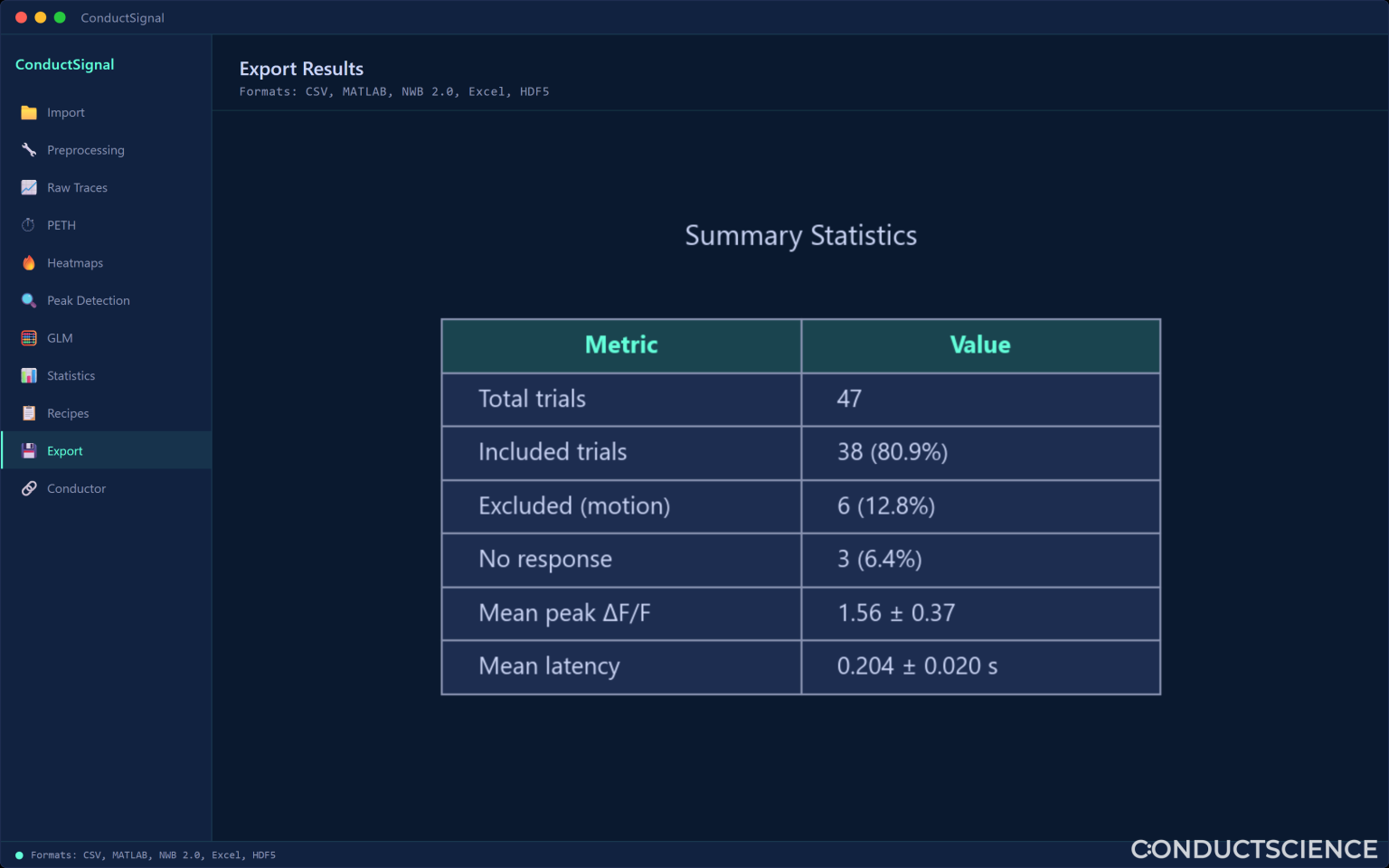Click the GLM grid icon

29,338
